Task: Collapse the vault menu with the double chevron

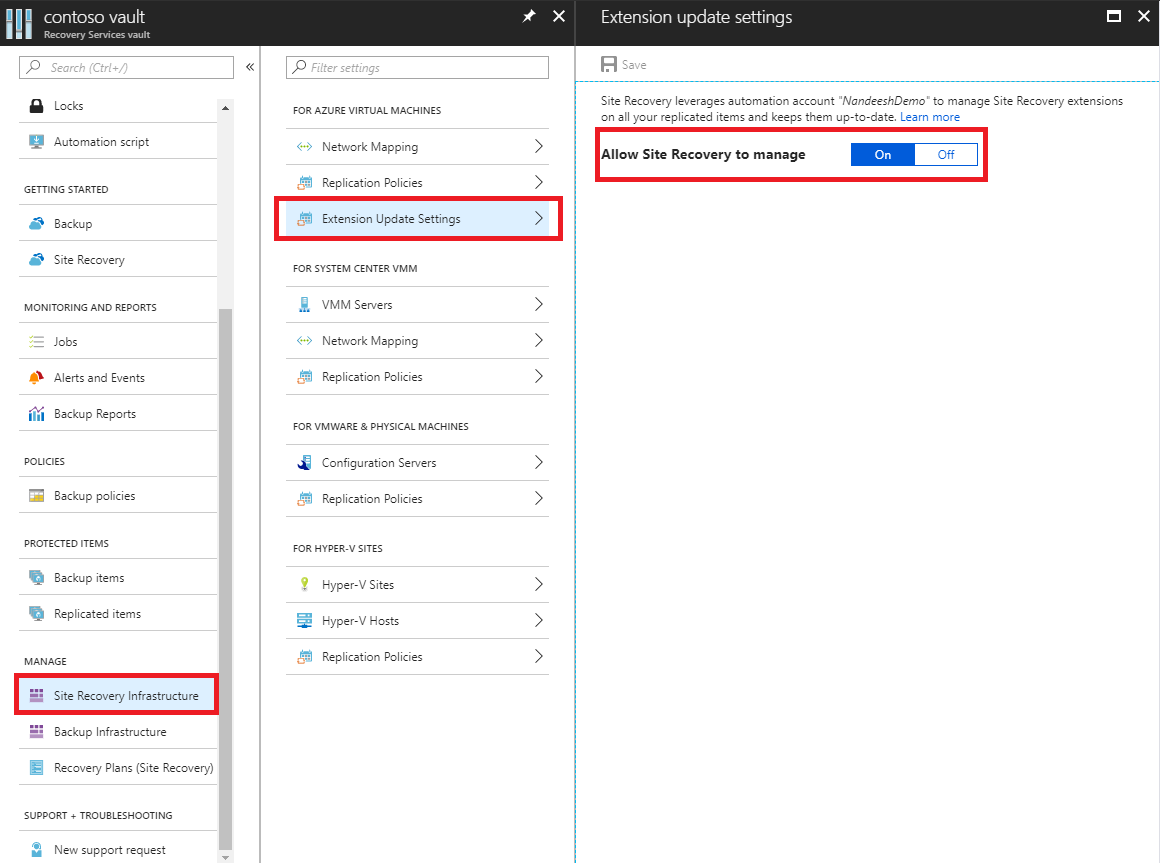Action: pos(249,67)
